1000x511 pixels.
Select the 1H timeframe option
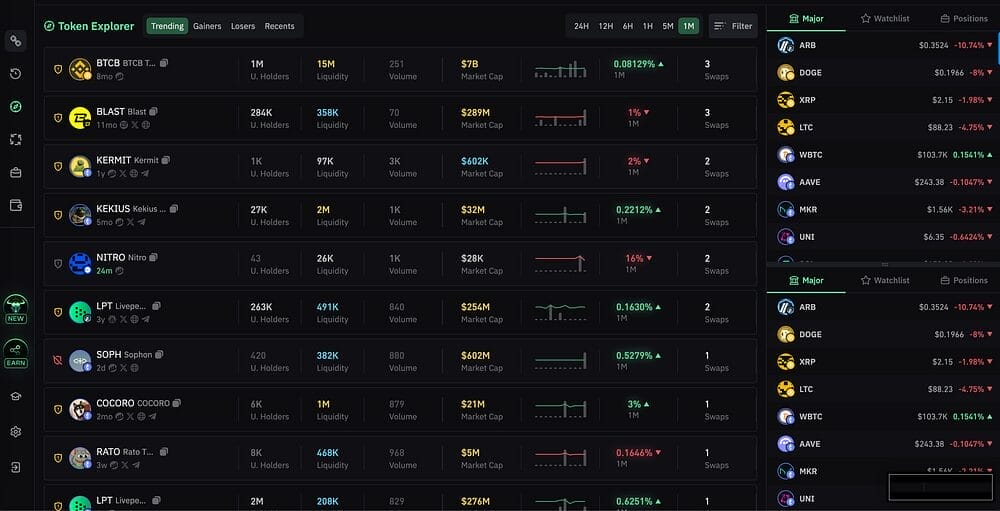point(648,26)
